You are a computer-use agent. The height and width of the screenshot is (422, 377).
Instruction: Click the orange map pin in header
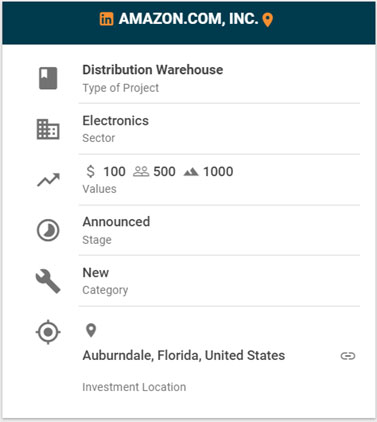pyautogui.click(x=268, y=20)
